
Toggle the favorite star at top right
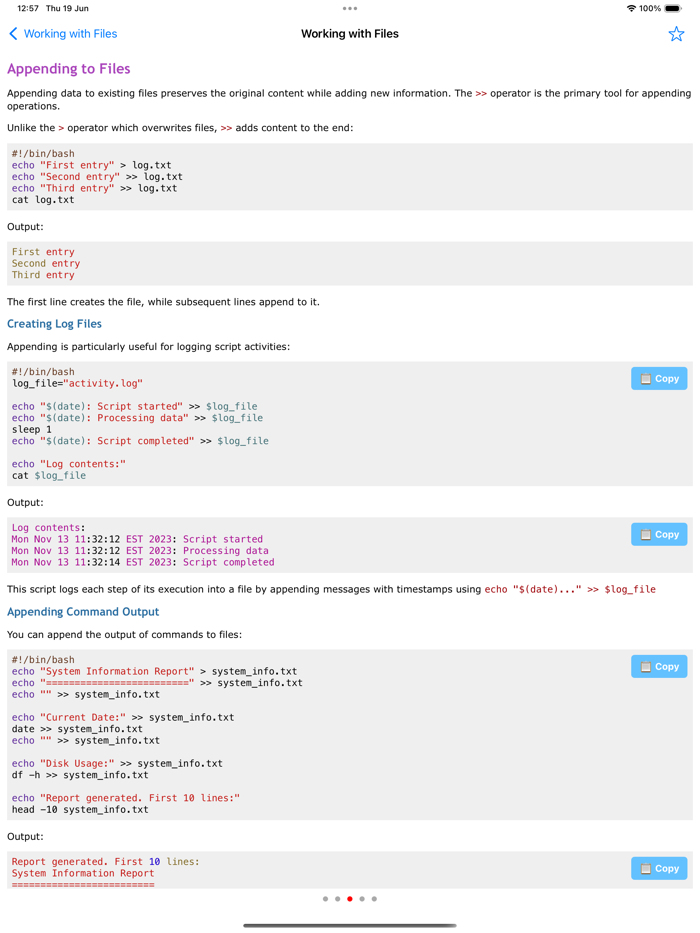[x=676, y=33]
